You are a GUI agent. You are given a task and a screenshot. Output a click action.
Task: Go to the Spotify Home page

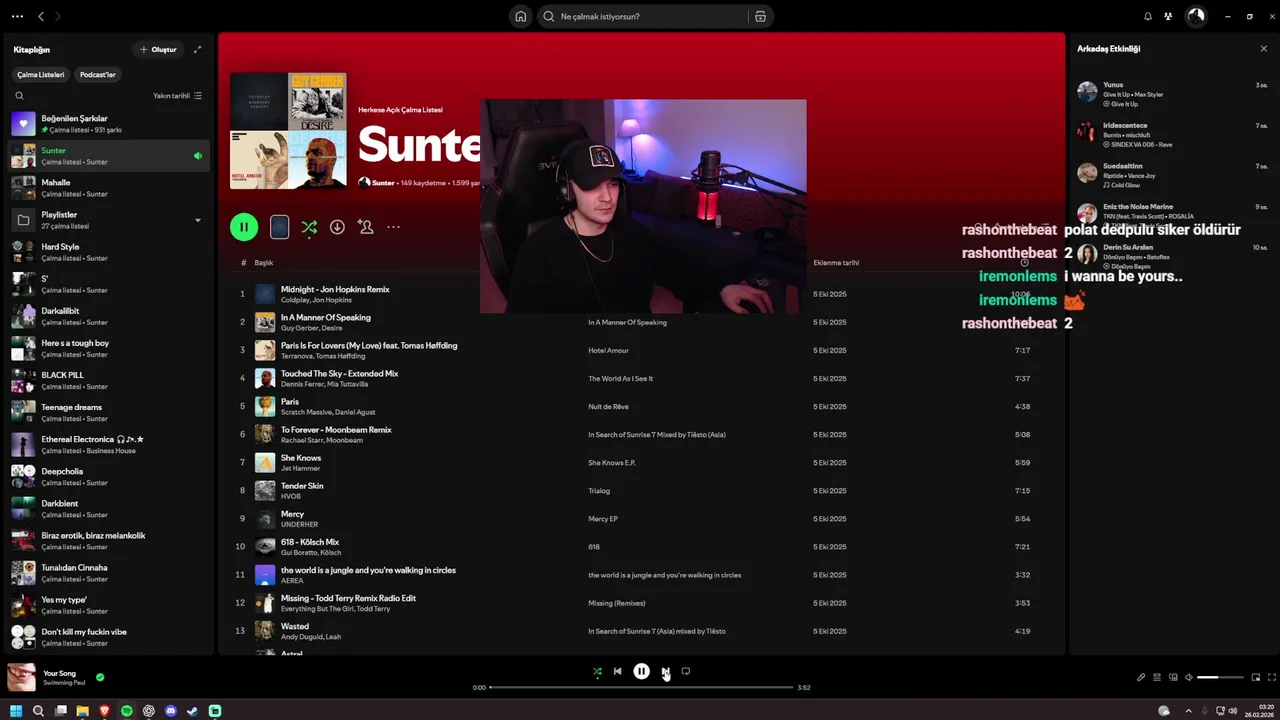pos(521,16)
